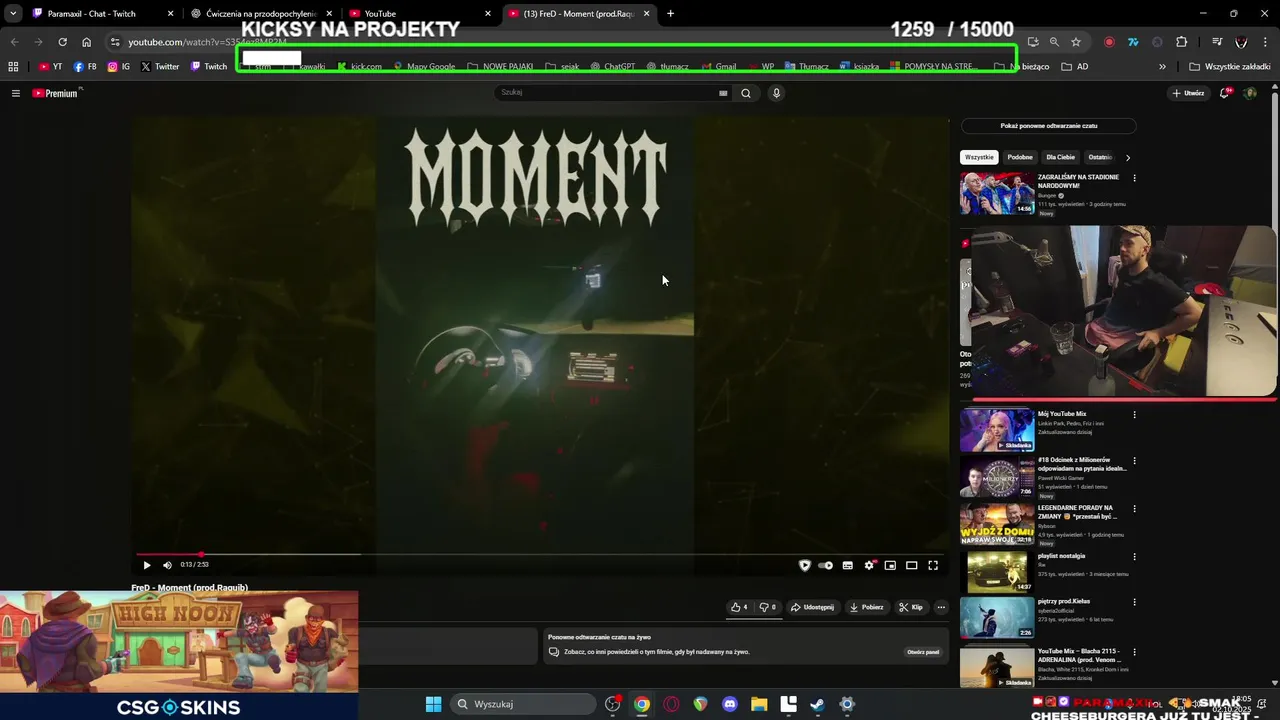Screen dimensions: 1280x720
Task: Open Steam from the taskbar
Action: [x=817, y=704]
